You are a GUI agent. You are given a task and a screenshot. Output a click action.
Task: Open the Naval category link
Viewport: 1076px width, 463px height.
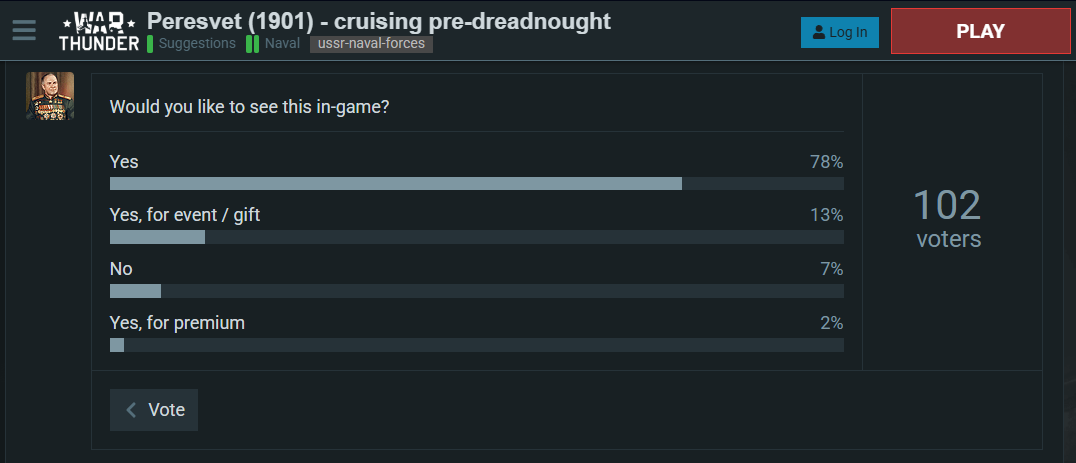pyautogui.click(x=282, y=44)
